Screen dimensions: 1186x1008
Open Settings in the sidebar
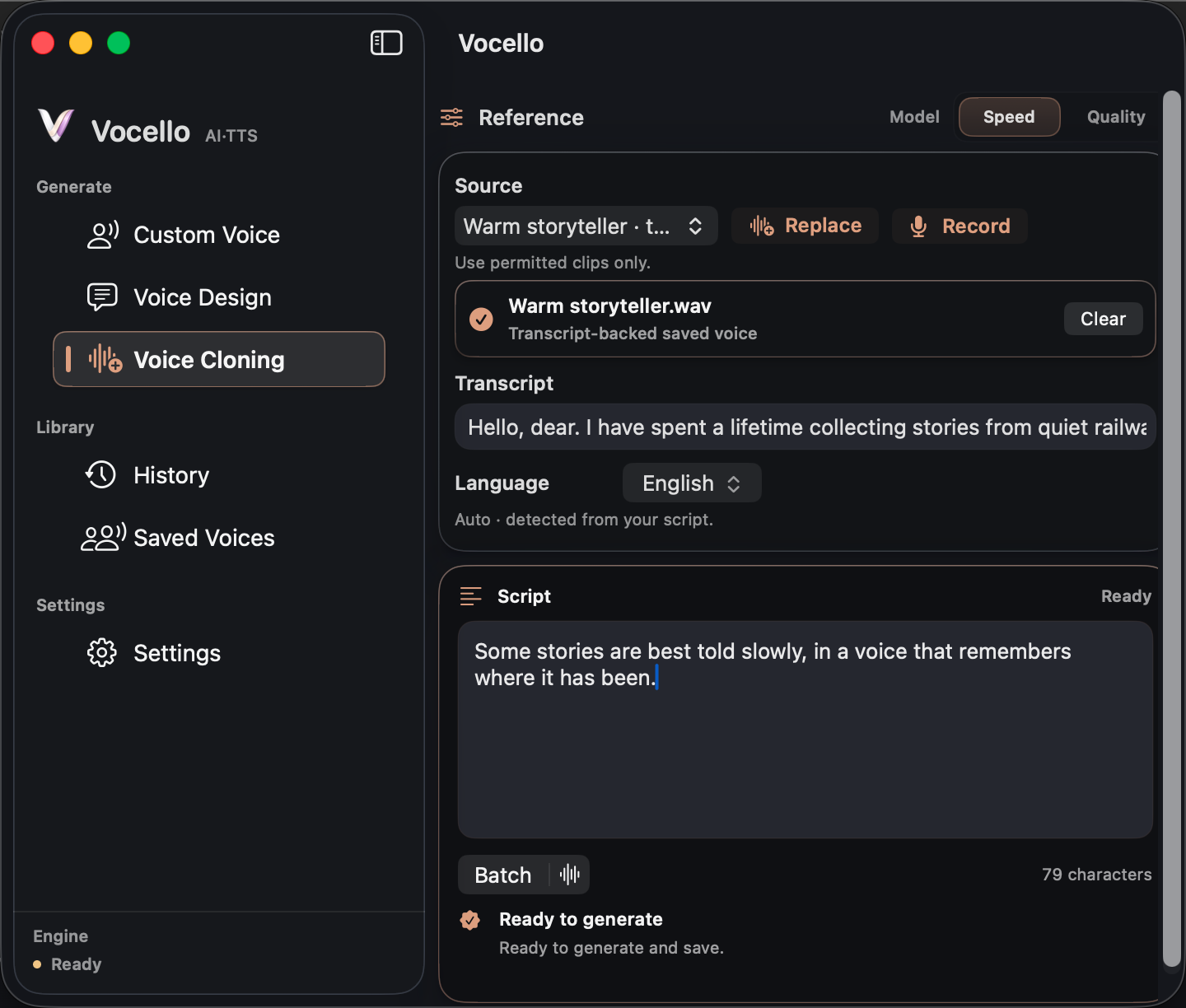click(219, 653)
